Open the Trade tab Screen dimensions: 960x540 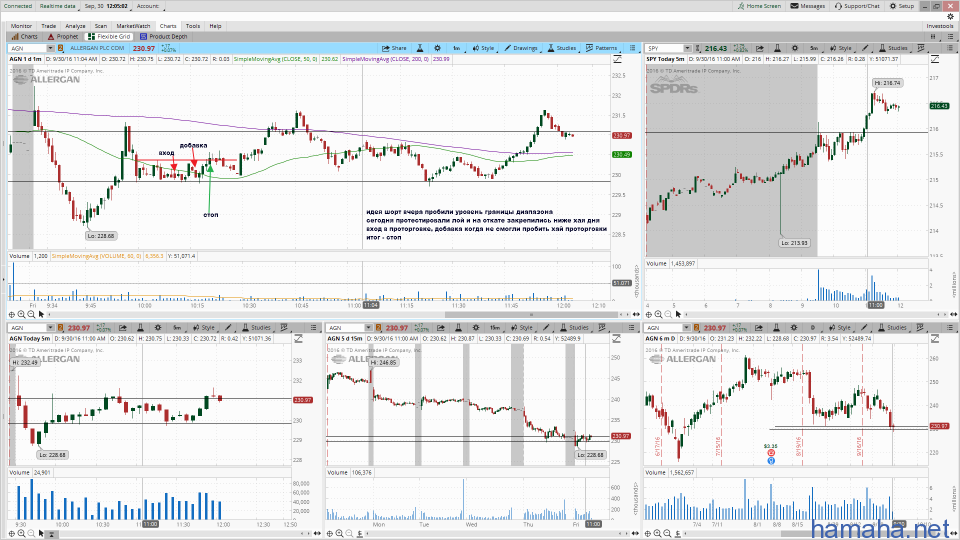coord(47,26)
